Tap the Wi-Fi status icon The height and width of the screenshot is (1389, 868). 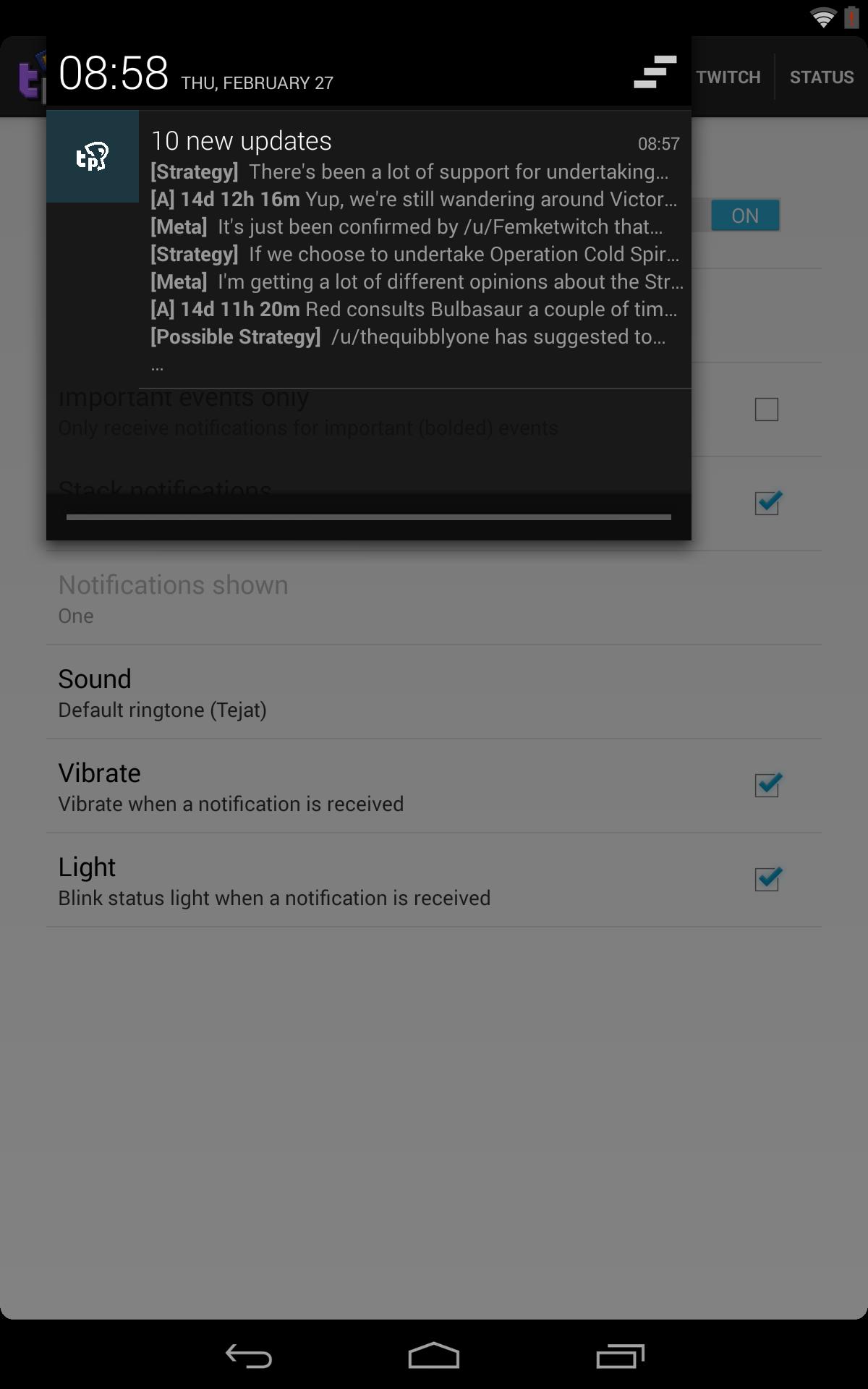click(x=823, y=17)
